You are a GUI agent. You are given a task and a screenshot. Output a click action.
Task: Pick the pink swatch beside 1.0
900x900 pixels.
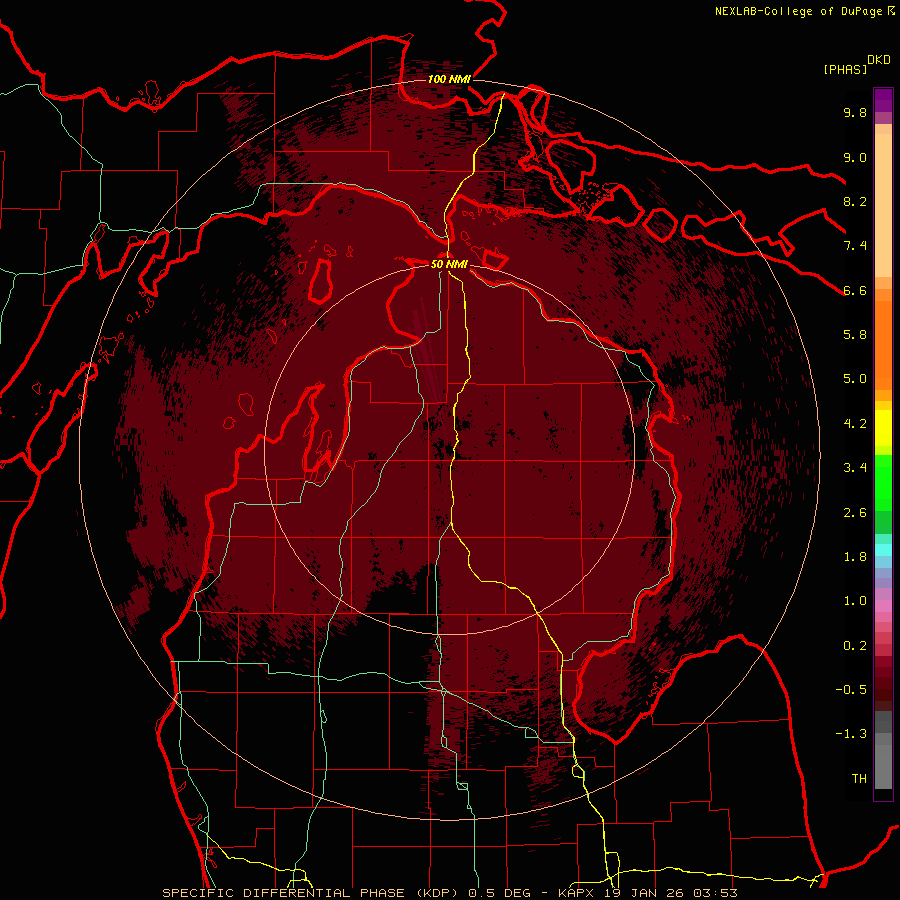tap(883, 606)
